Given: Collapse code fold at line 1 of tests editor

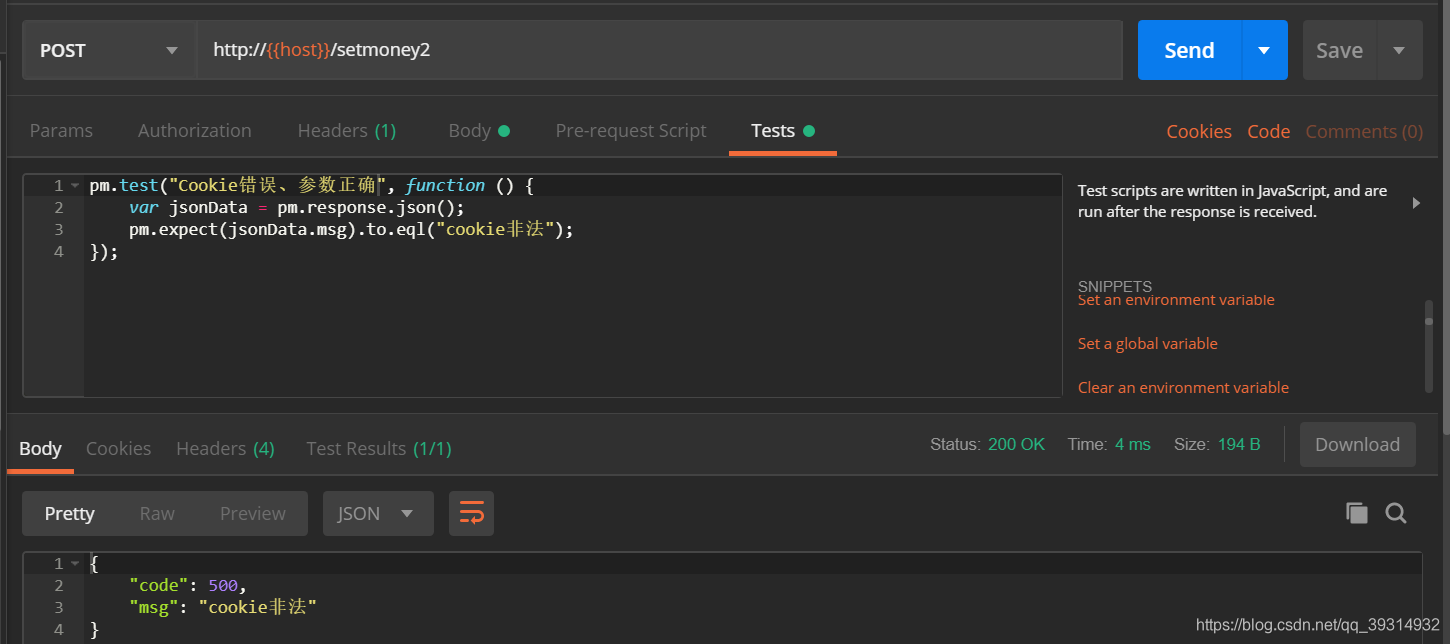Looking at the screenshot, I should pos(74,186).
